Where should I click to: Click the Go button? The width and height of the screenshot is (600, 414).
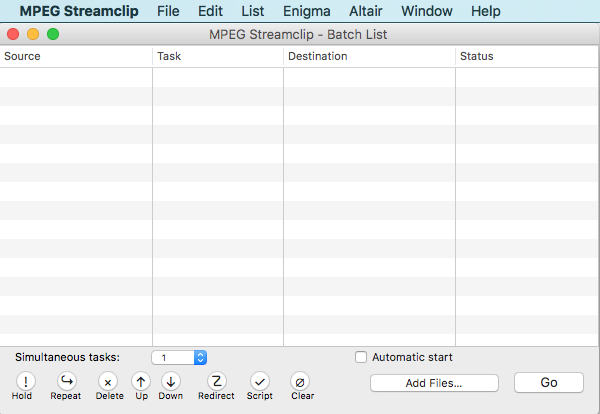[549, 383]
